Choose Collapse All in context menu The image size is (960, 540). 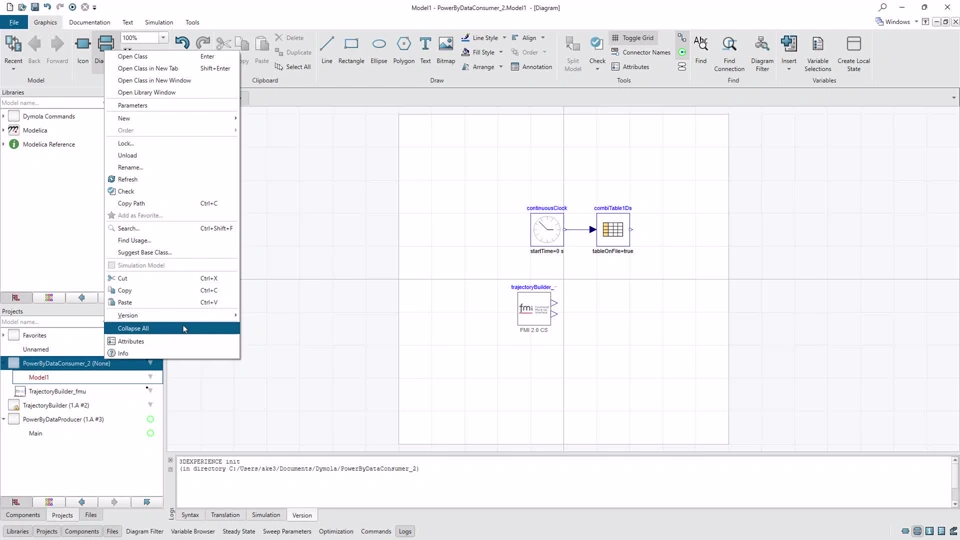[x=171, y=328]
